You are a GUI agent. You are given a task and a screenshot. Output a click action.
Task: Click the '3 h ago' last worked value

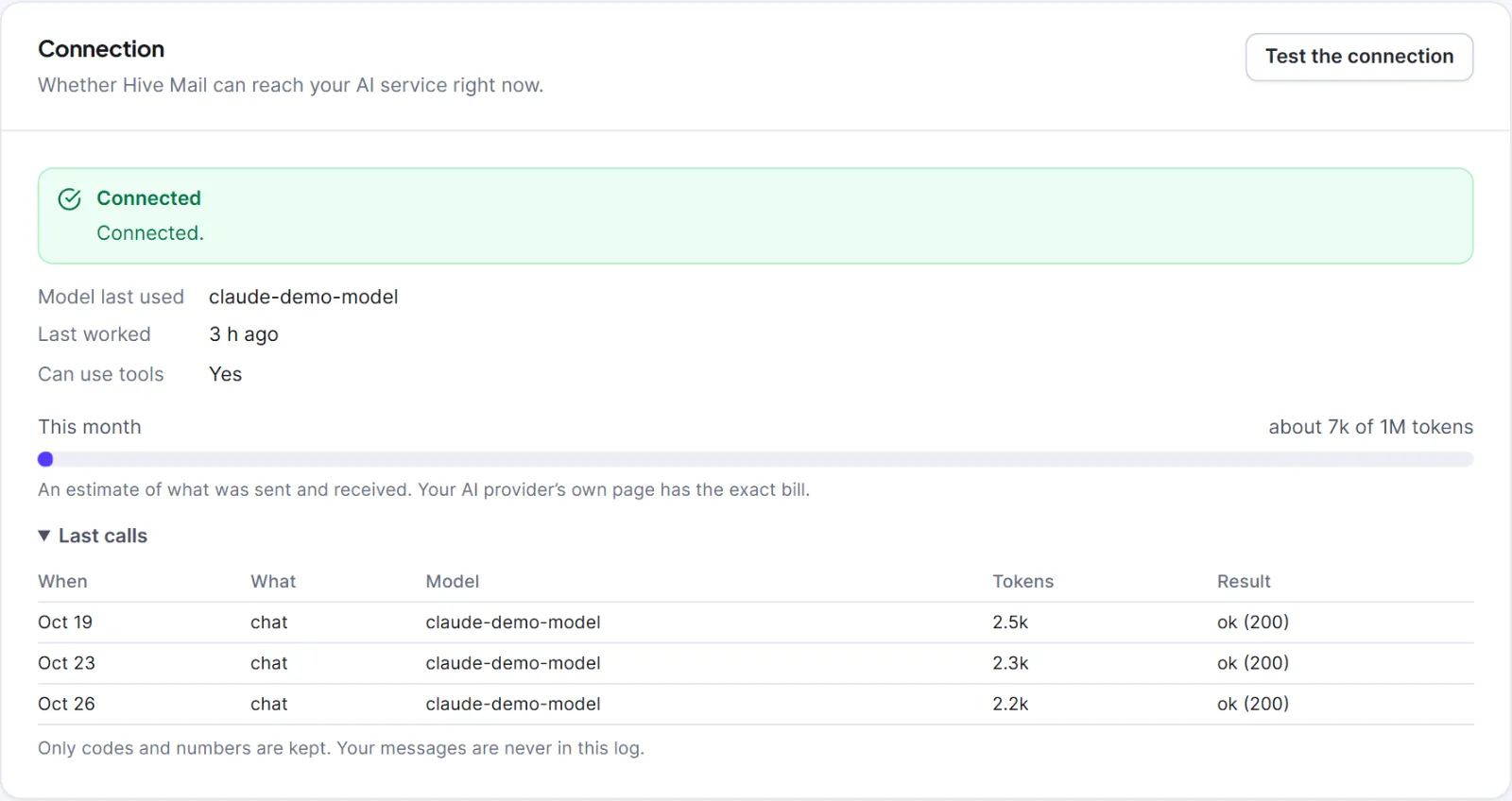[244, 334]
